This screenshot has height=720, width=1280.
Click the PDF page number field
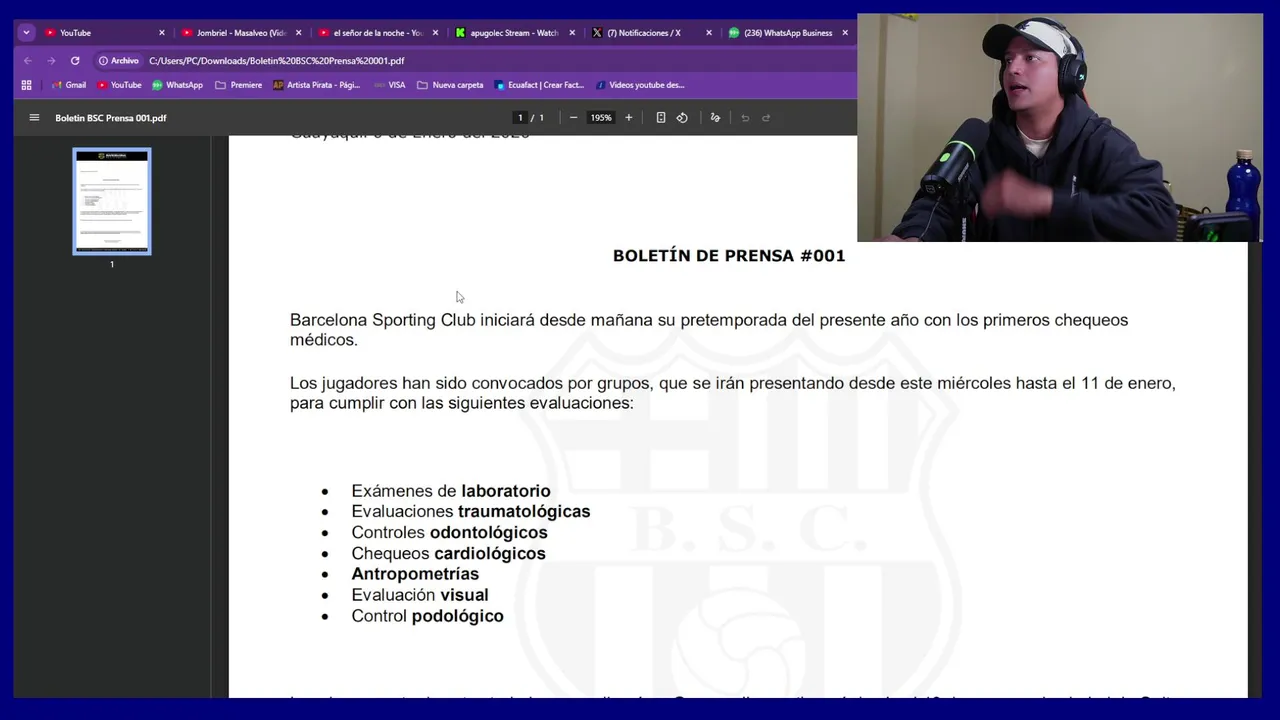pyautogui.click(x=520, y=118)
